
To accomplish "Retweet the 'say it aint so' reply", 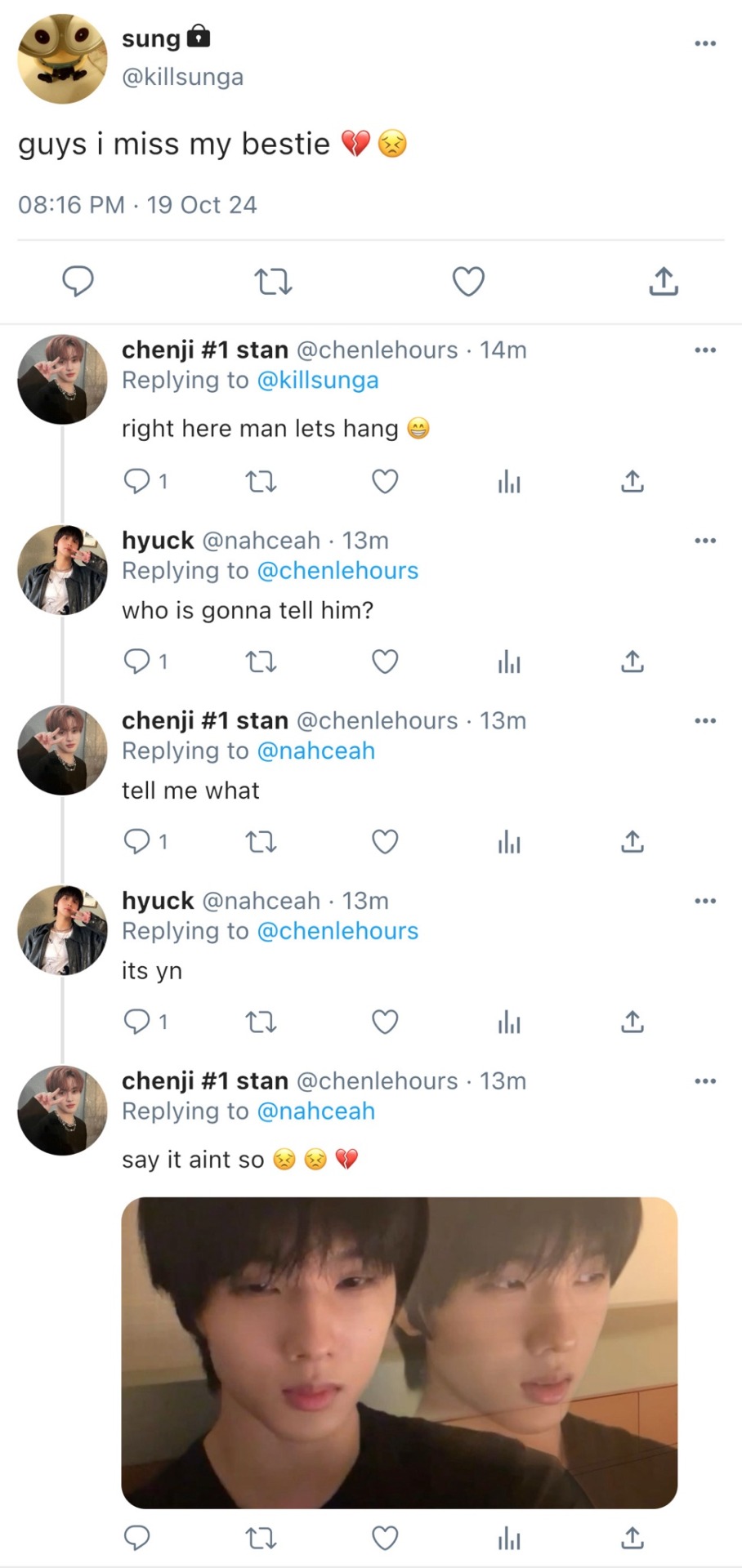I will coord(261,1539).
